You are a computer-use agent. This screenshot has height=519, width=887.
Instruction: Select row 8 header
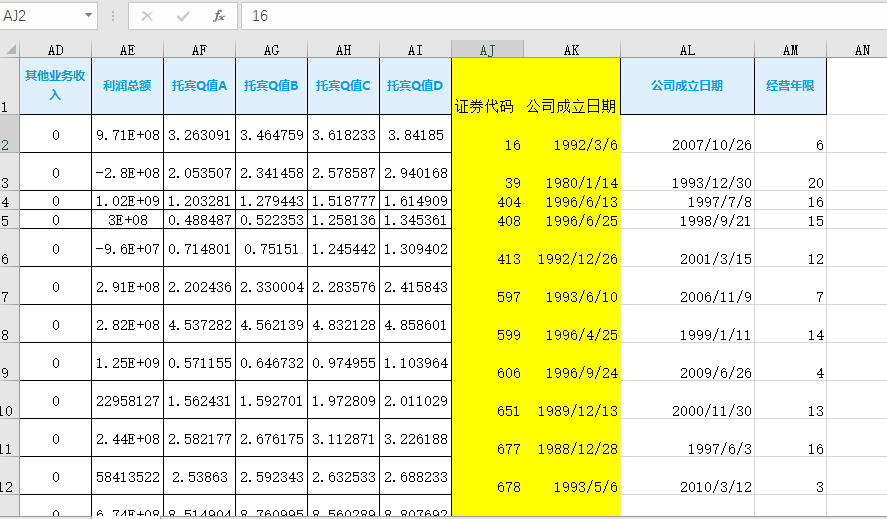point(9,324)
